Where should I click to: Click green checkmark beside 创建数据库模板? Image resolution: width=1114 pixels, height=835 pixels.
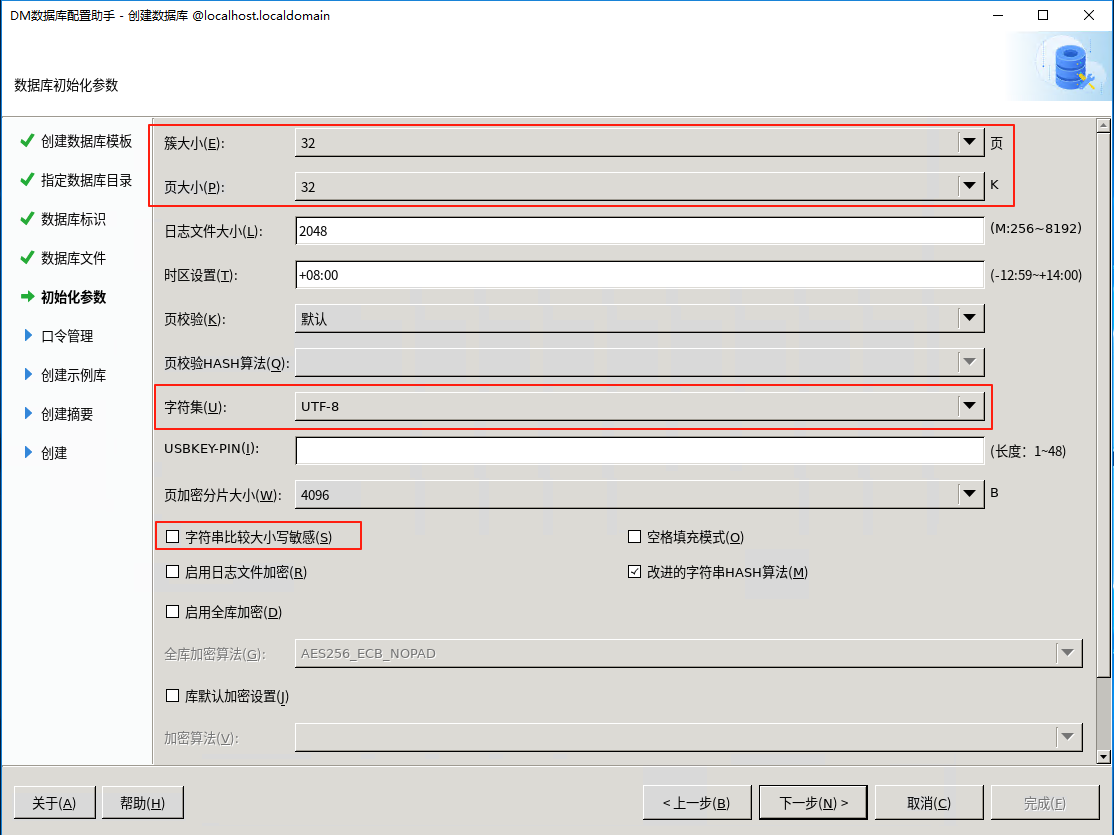click(x=27, y=141)
